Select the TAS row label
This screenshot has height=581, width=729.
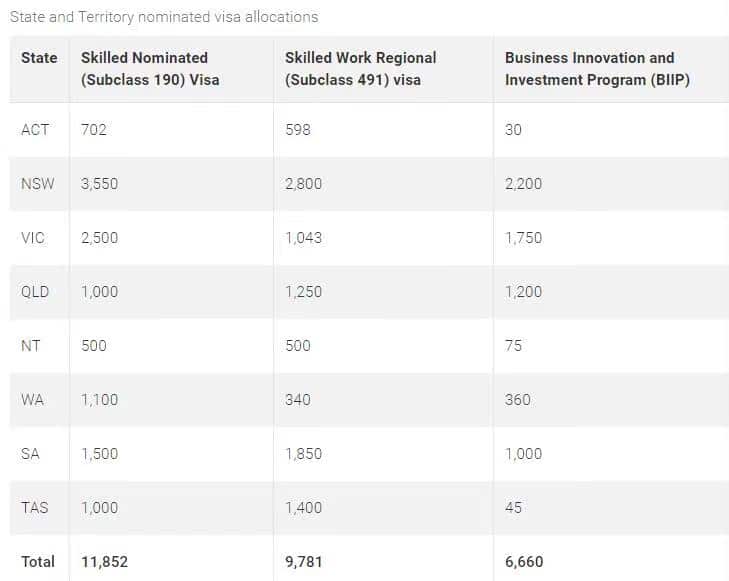click(x=34, y=508)
